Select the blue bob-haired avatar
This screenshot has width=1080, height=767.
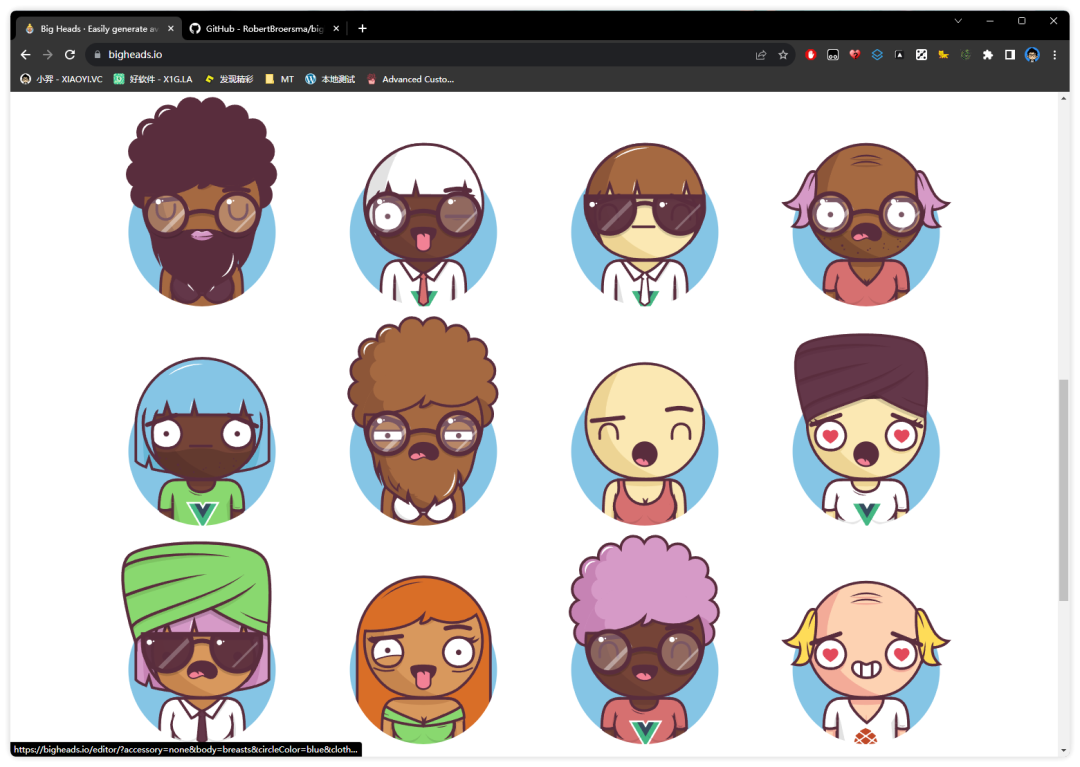[x=201, y=441]
